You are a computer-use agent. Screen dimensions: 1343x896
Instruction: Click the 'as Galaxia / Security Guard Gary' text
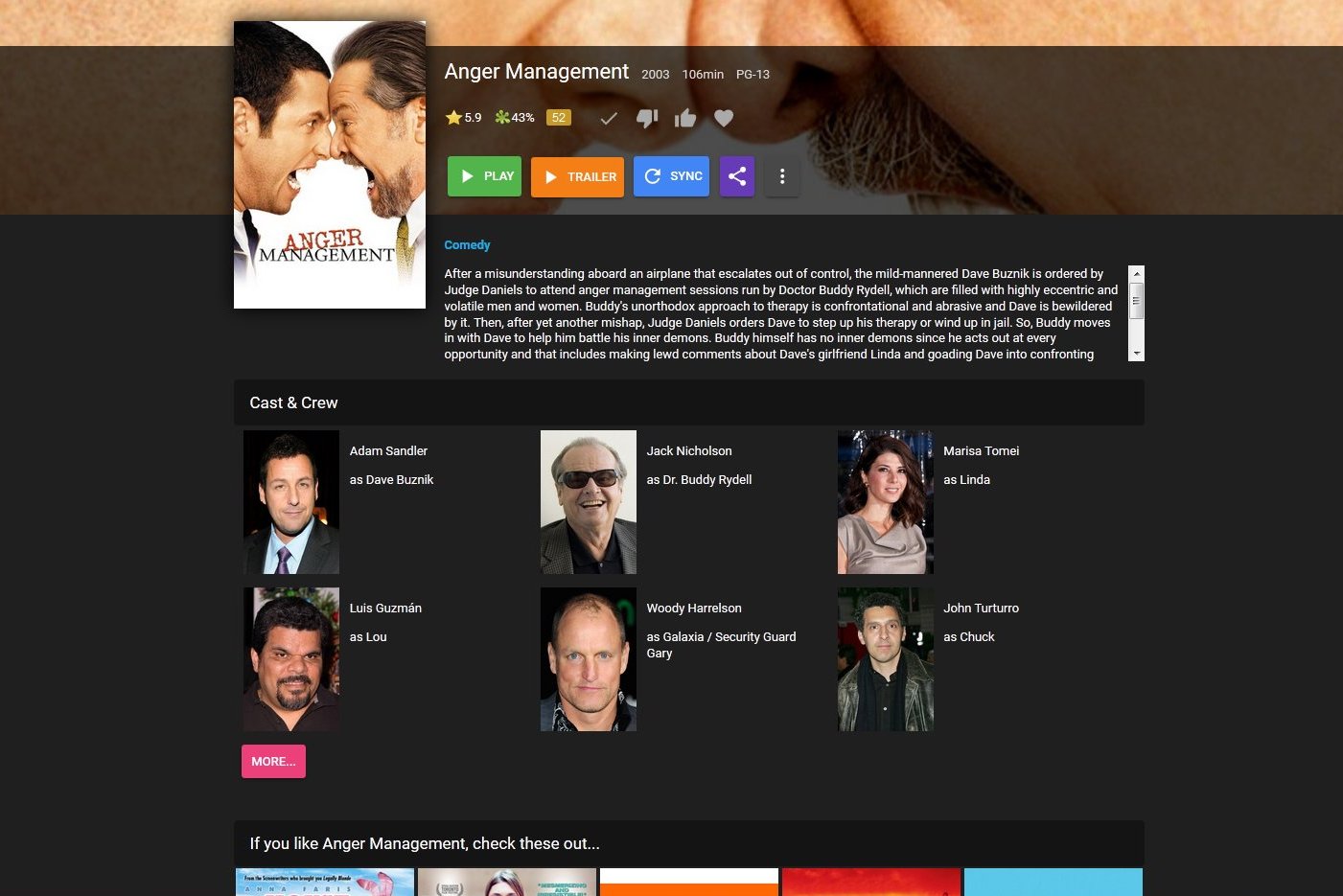click(x=721, y=645)
